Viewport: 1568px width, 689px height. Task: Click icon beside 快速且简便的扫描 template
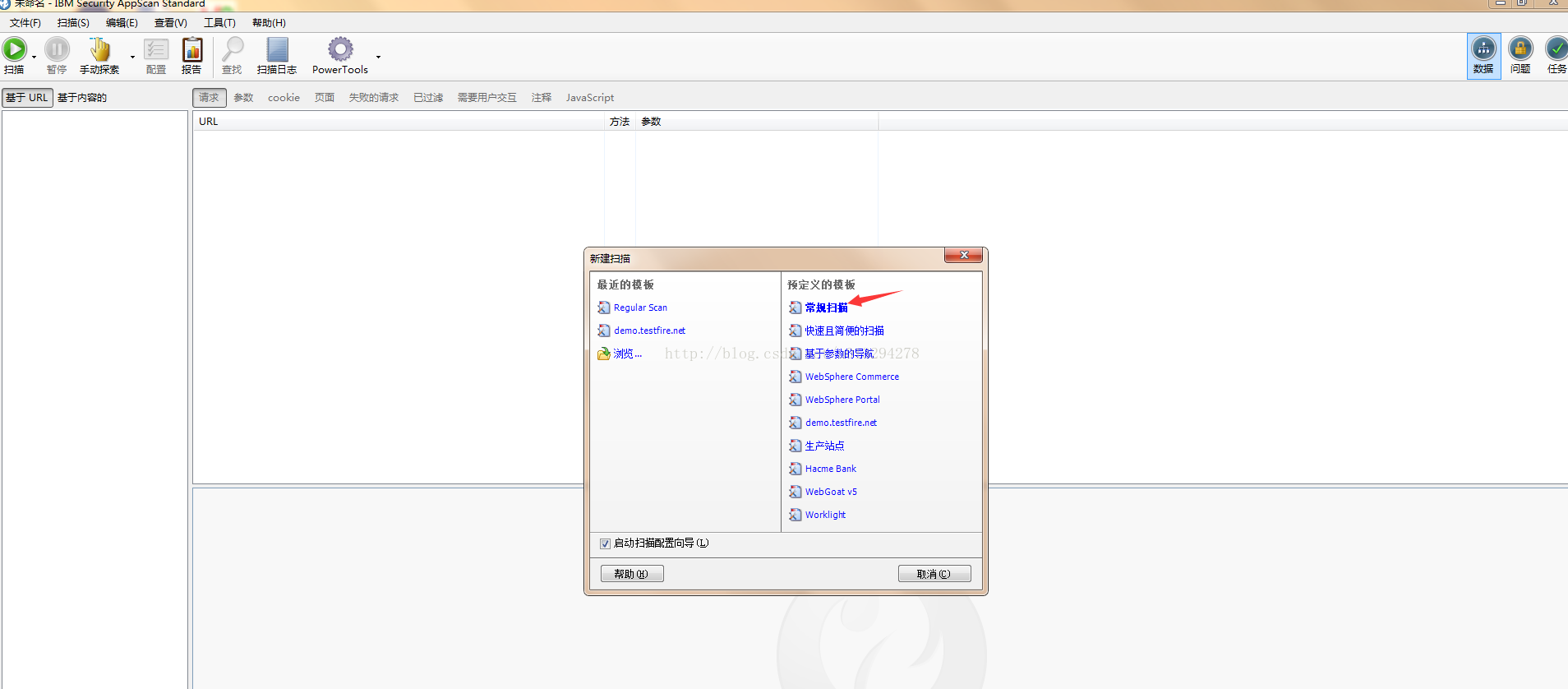tap(796, 331)
